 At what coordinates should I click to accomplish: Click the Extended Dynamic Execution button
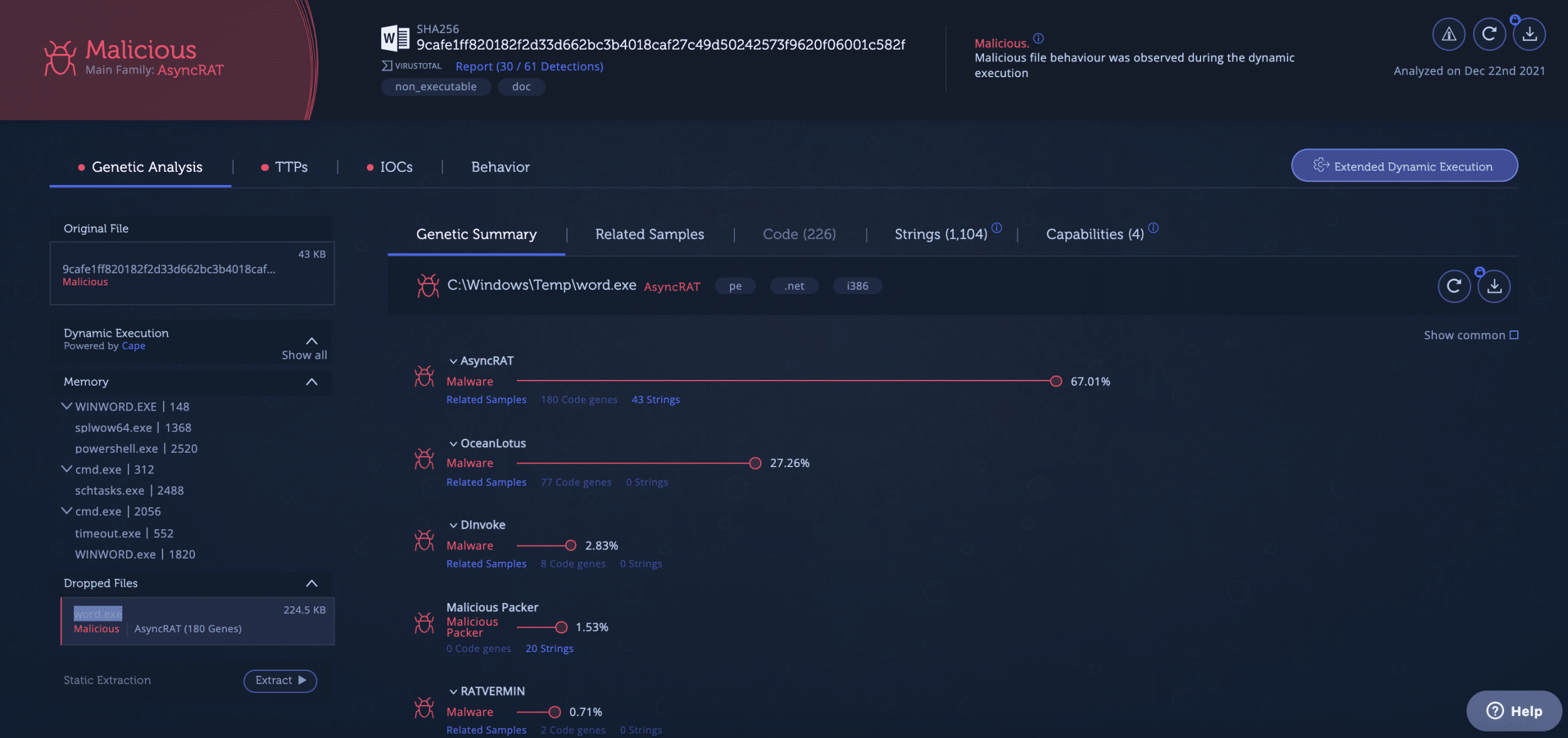[1404, 166]
